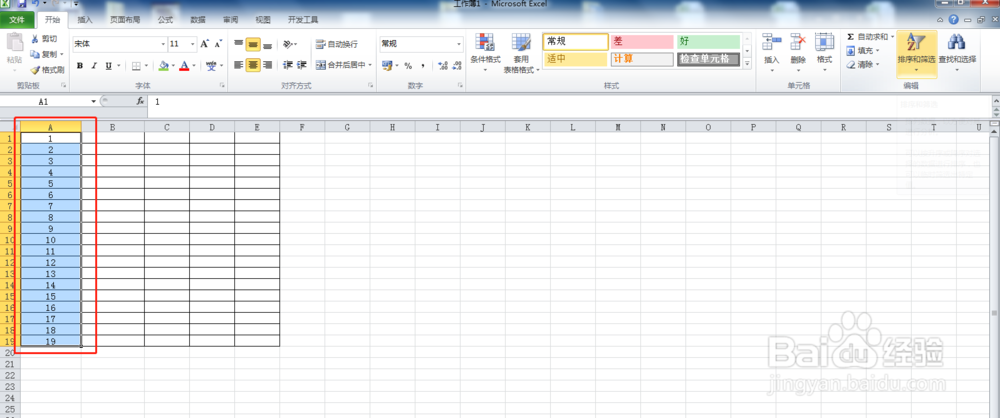Click the increase decimal icon
This screenshot has height=418, width=1000.
coord(443,65)
